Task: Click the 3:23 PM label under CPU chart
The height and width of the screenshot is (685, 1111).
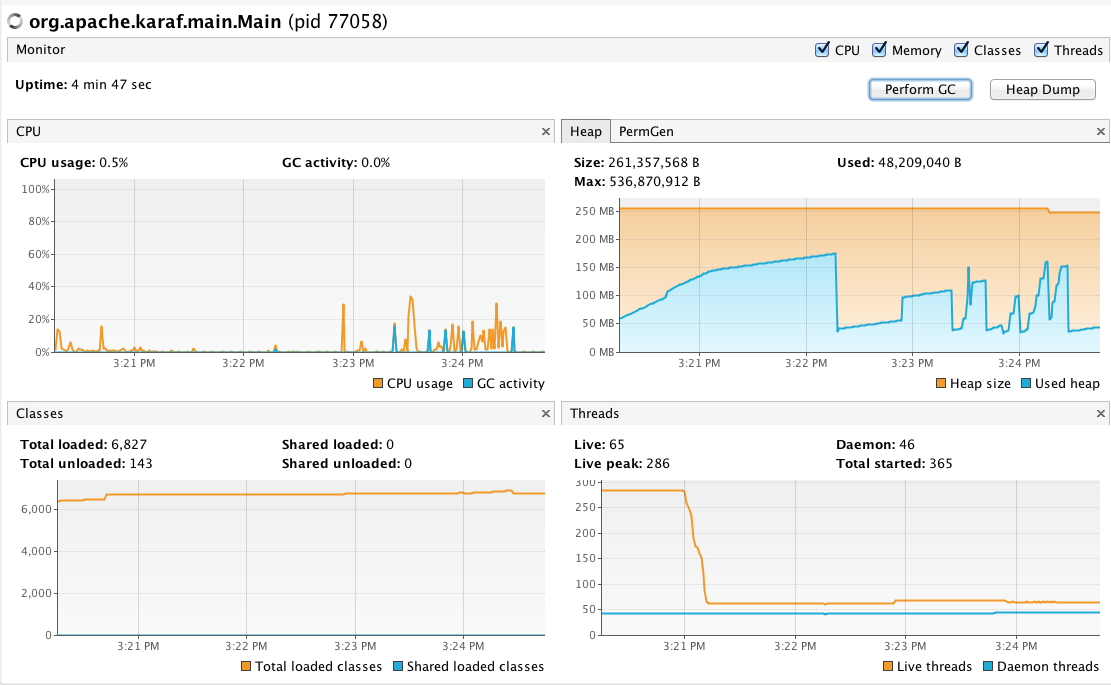Action: coord(353,363)
